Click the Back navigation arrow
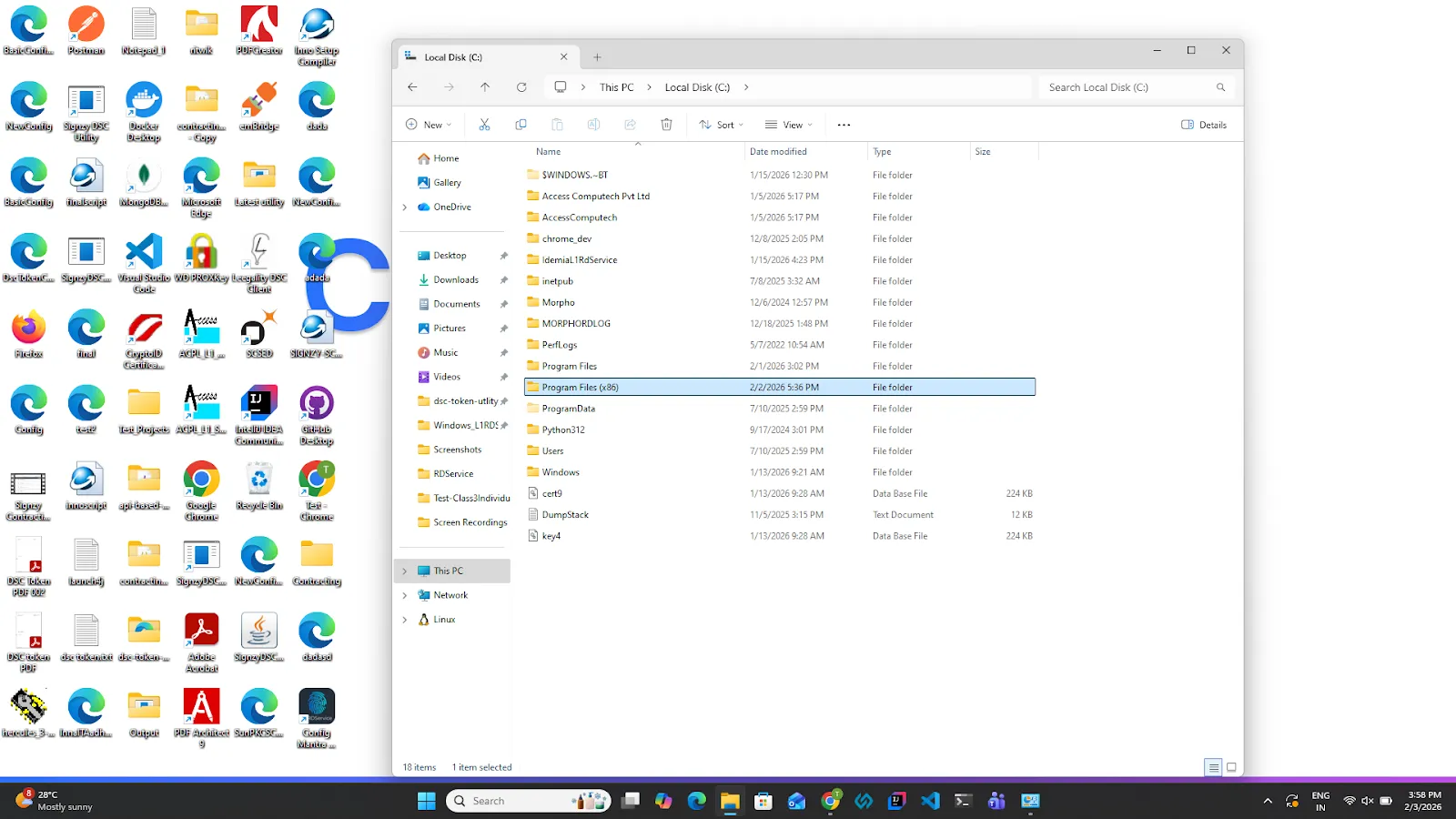The width and height of the screenshot is (1456, 819). pyautogui.click(x=412, y=87)
